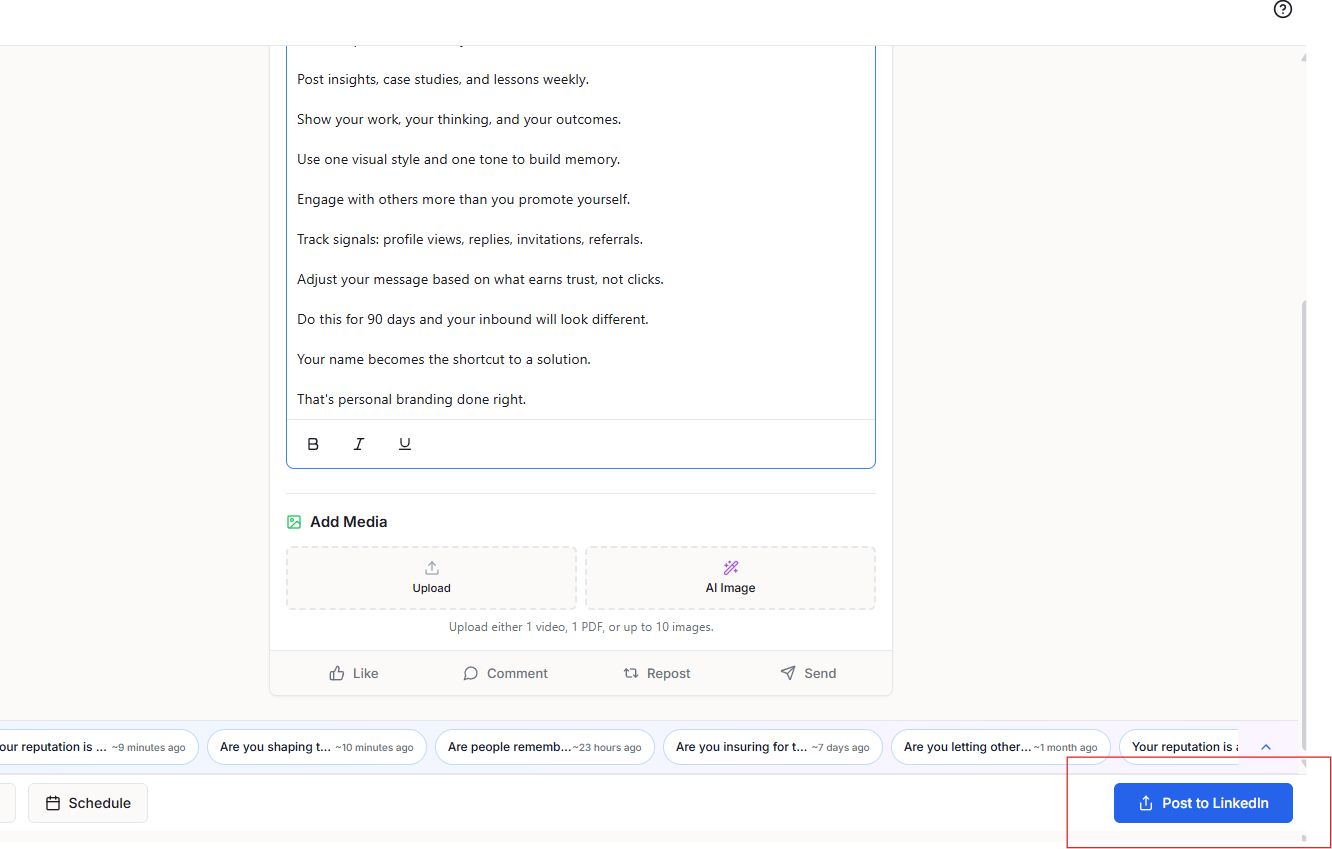Click the Comment preview button

pyautogui.click(x=505, y=673)
